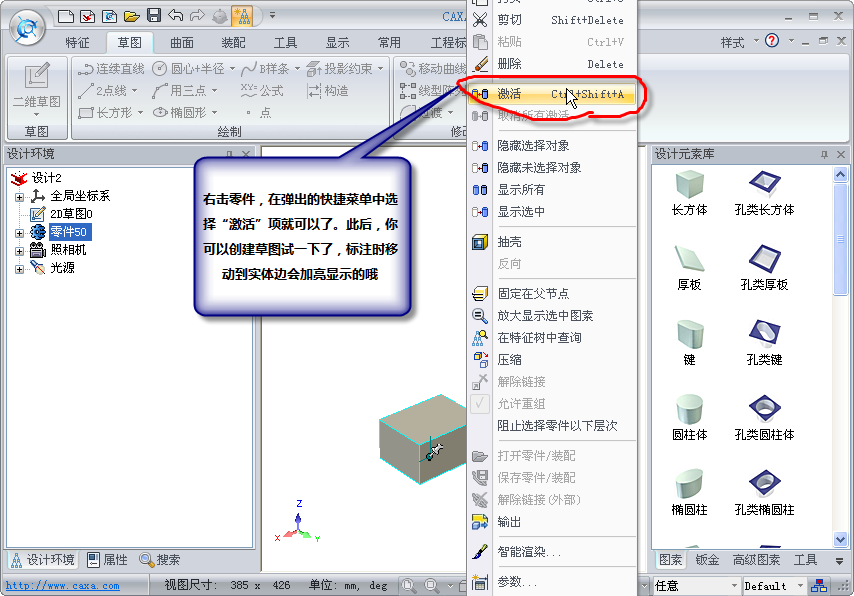Select 2D草图0 in the design tree
This screenshot has width=854, height=596.
click(71, 214)
